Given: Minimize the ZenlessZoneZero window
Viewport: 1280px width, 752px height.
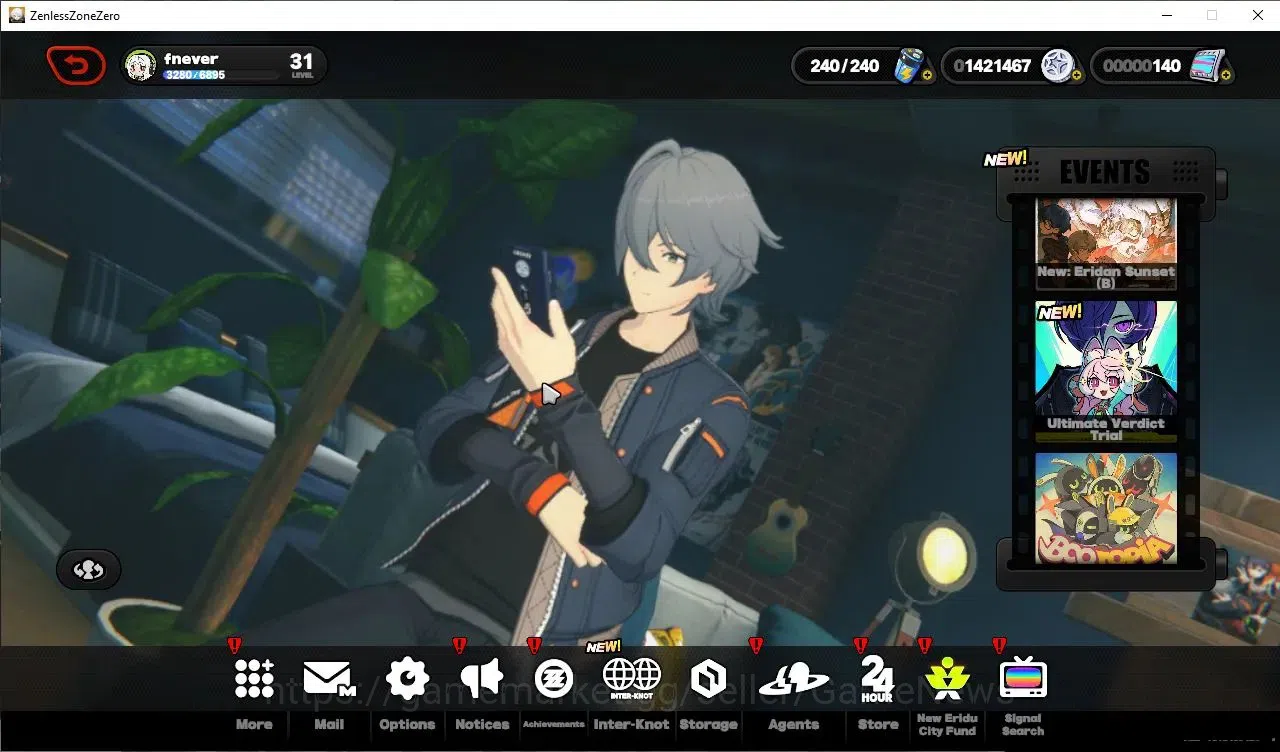Looking at the screenshot, I should (1166, 15).
